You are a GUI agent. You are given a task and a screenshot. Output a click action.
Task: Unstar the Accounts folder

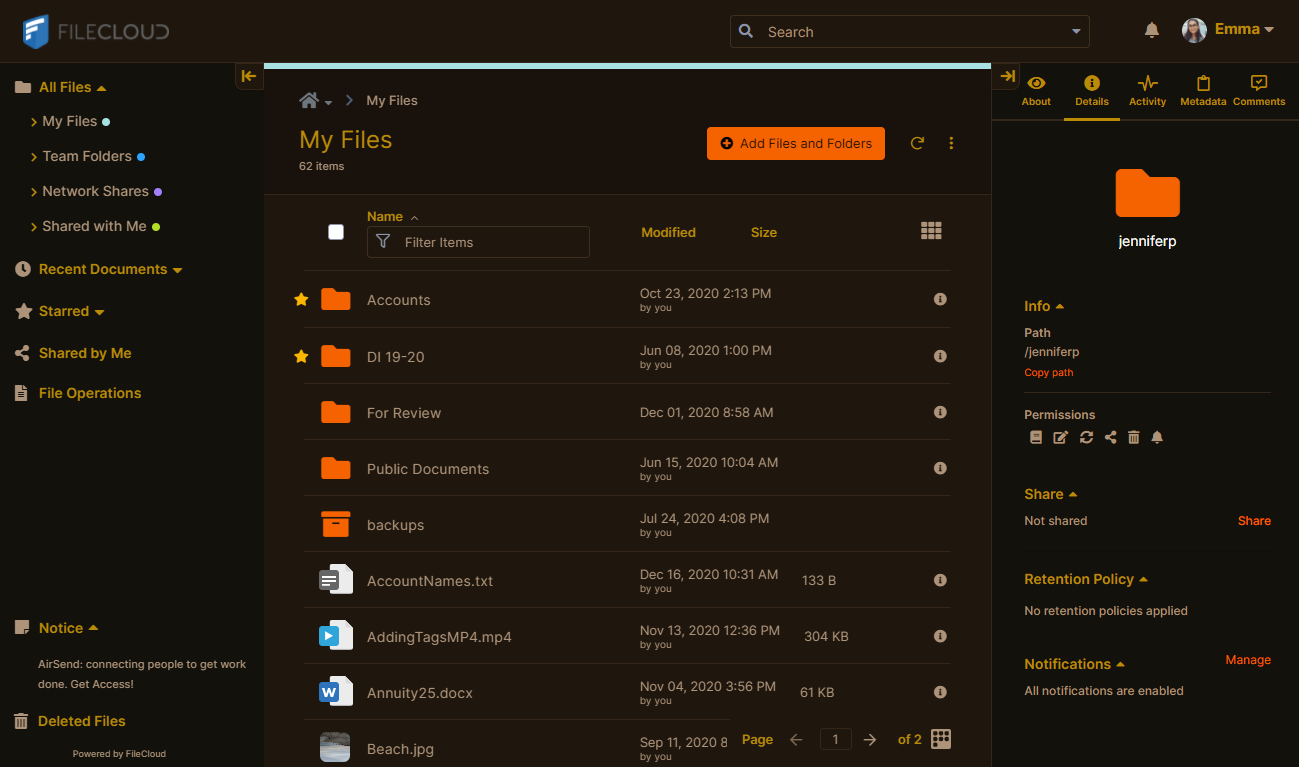click(x=301, y=299)
